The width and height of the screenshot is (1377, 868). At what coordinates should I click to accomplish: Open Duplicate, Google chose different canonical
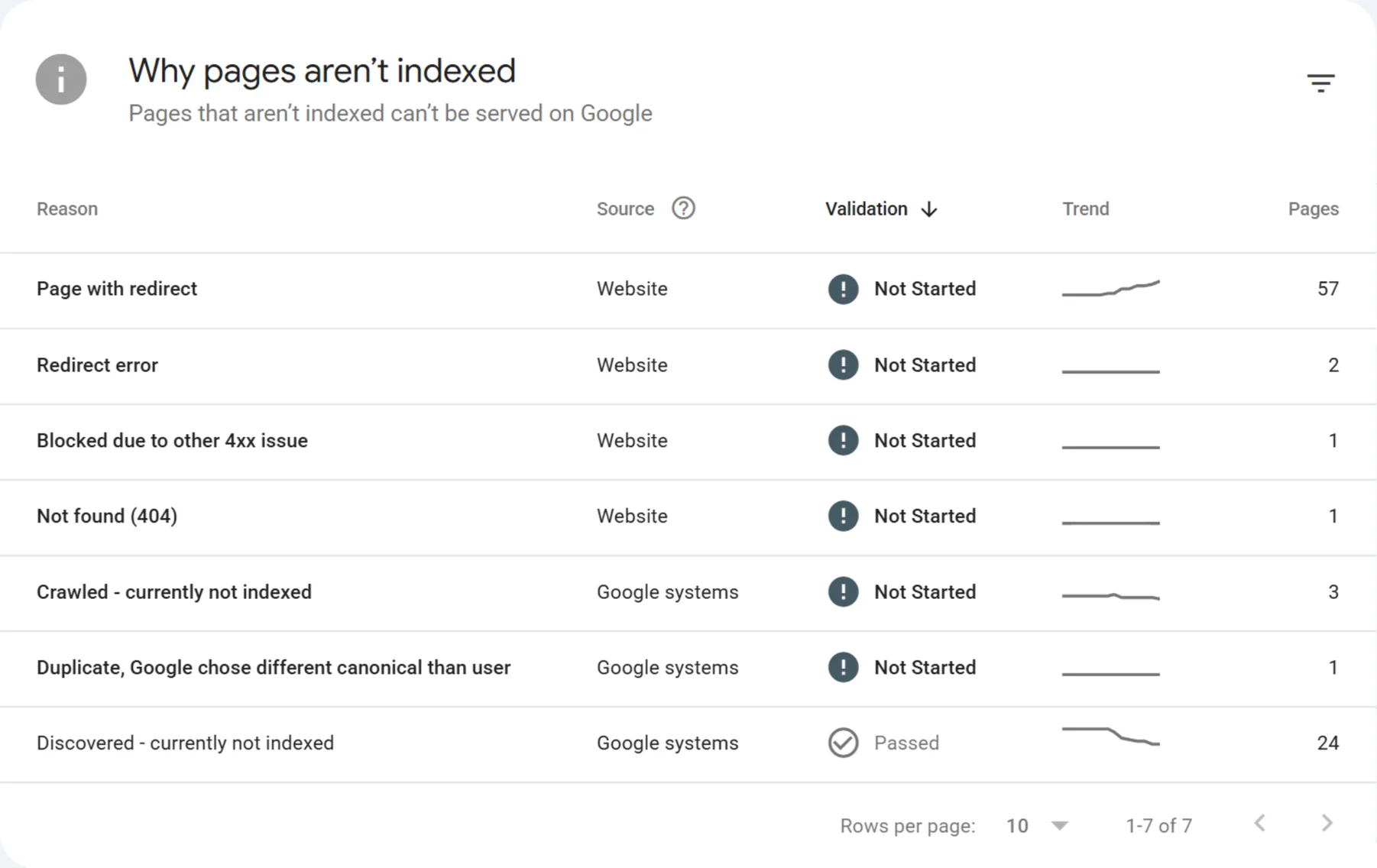click(x=688, y=669)
